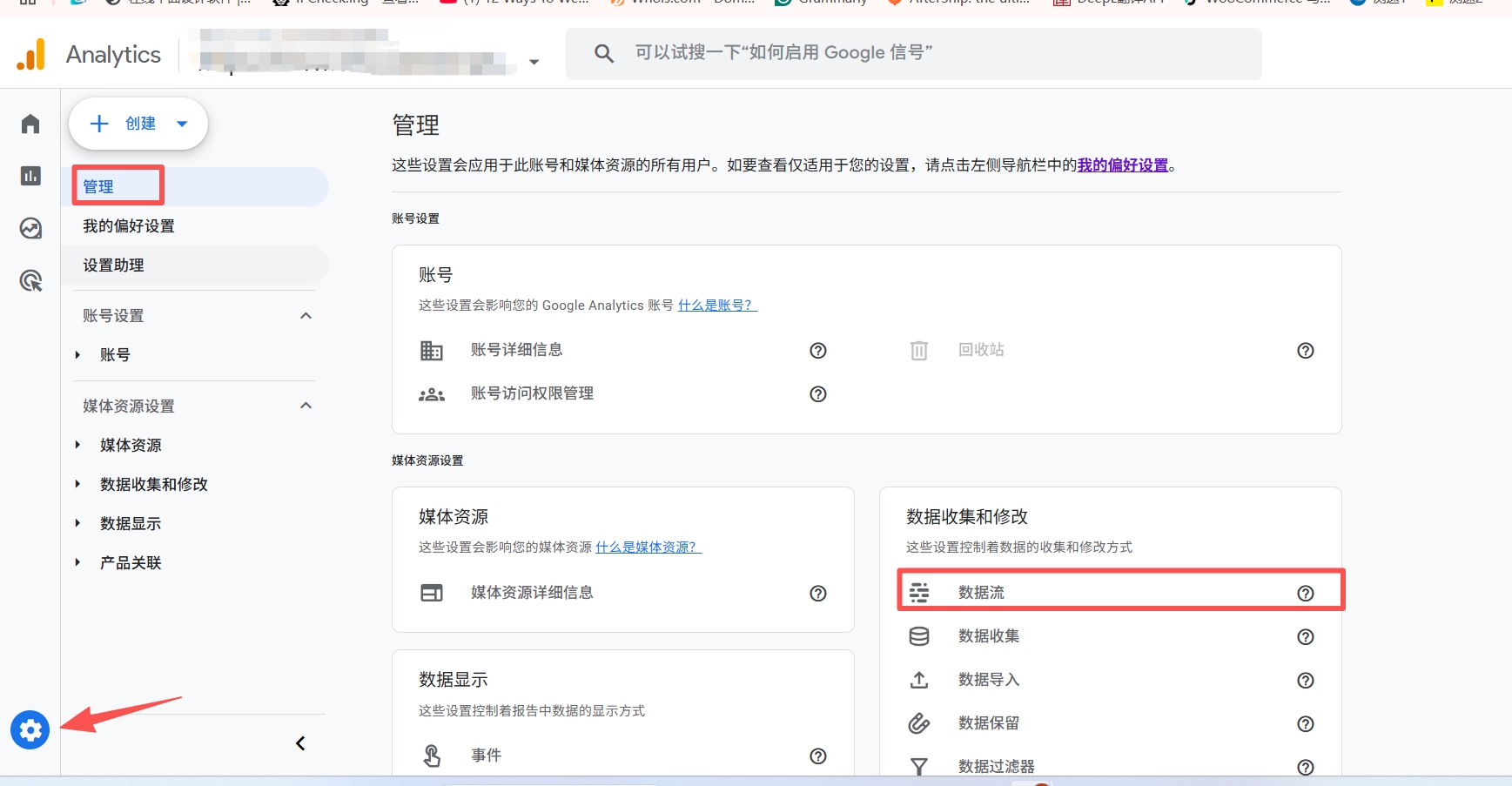The height and width of the screenshot is (786, 1512).
Task: Click help icon next to 数据流
Action: click(1305, 593)
